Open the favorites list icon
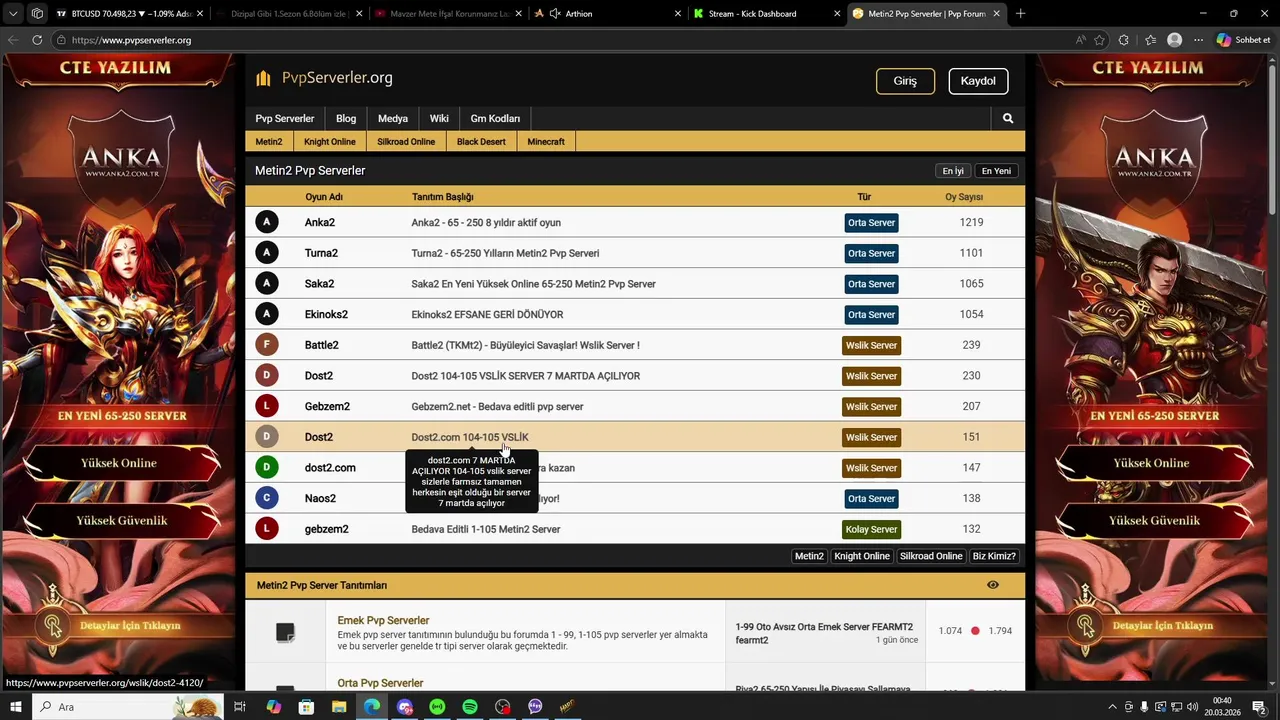This screenshot has height=720, width=1280. (1149, 40)
